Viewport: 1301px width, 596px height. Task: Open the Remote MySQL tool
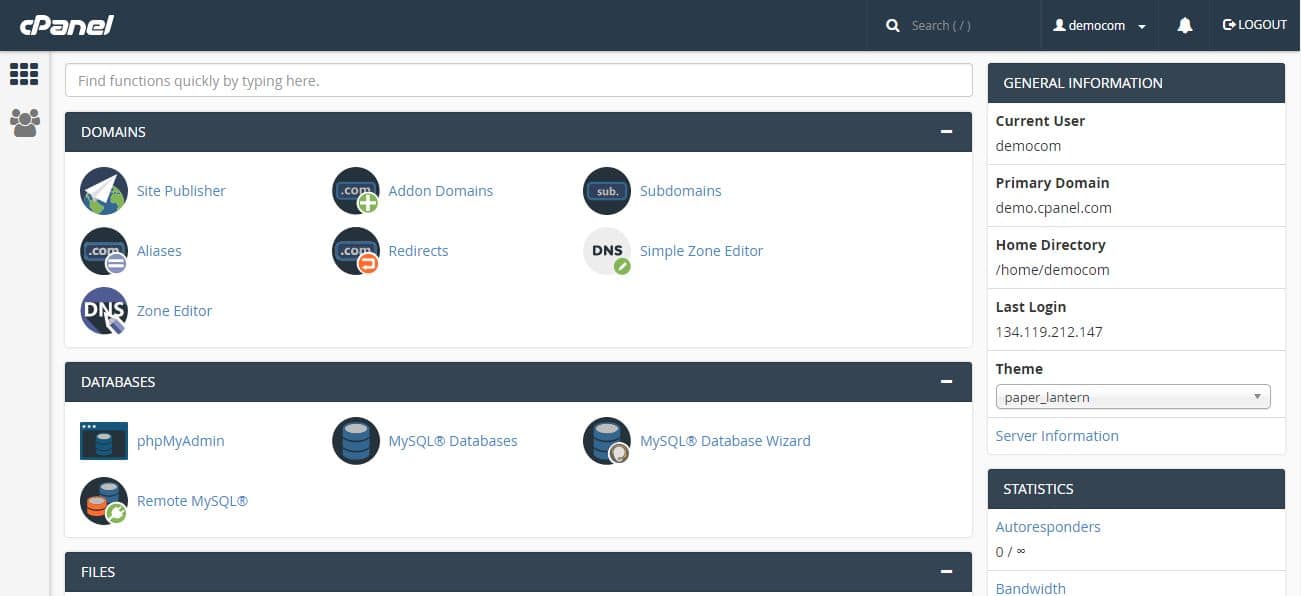pyautogui.click(x=192, y=500)
